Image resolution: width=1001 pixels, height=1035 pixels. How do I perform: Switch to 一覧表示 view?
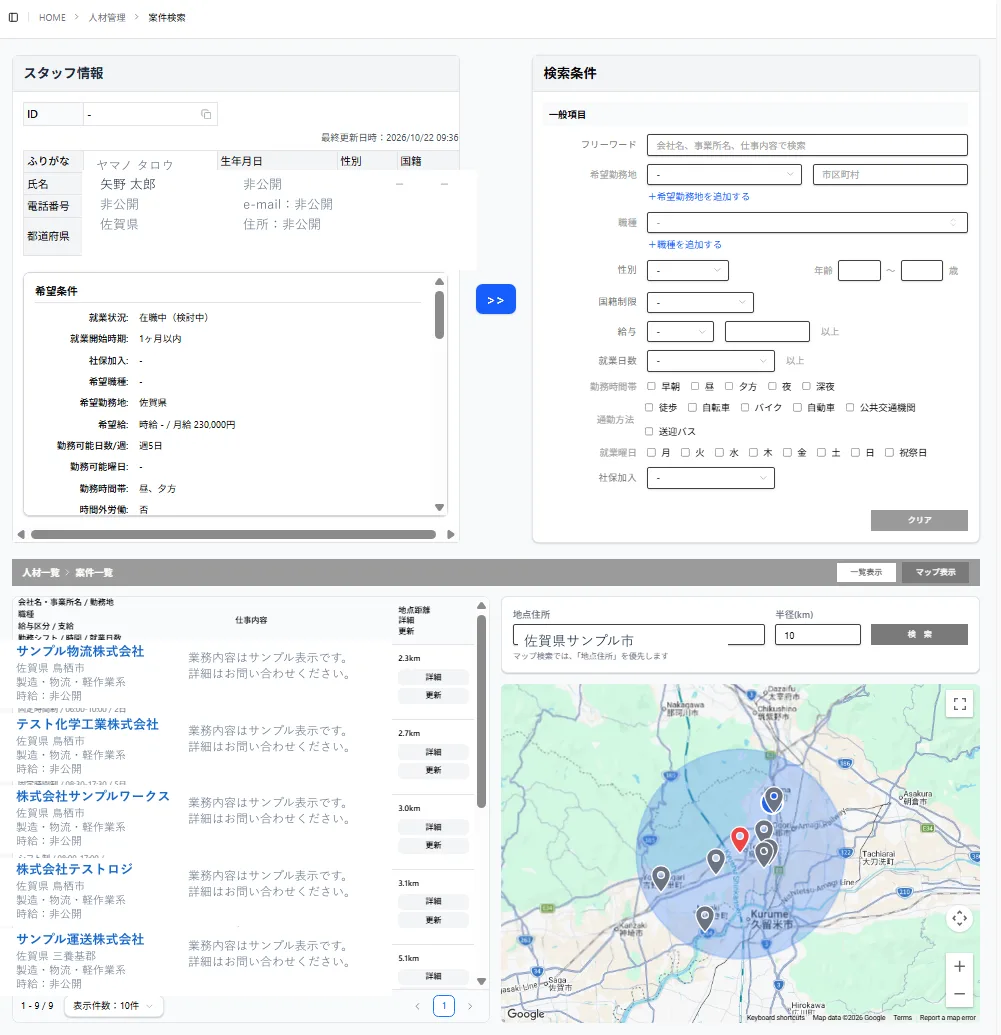point(866,572)
